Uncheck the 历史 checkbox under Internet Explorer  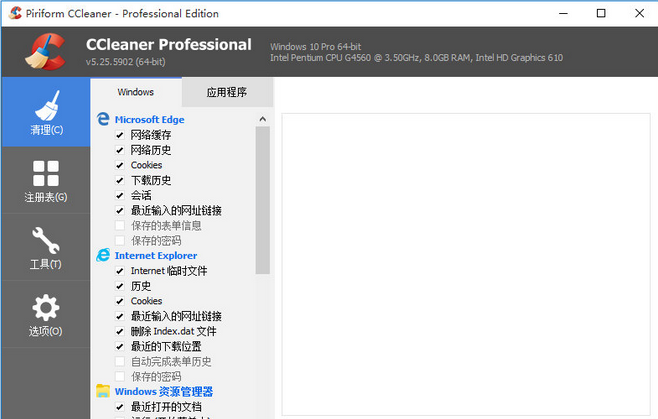point(120,286)
